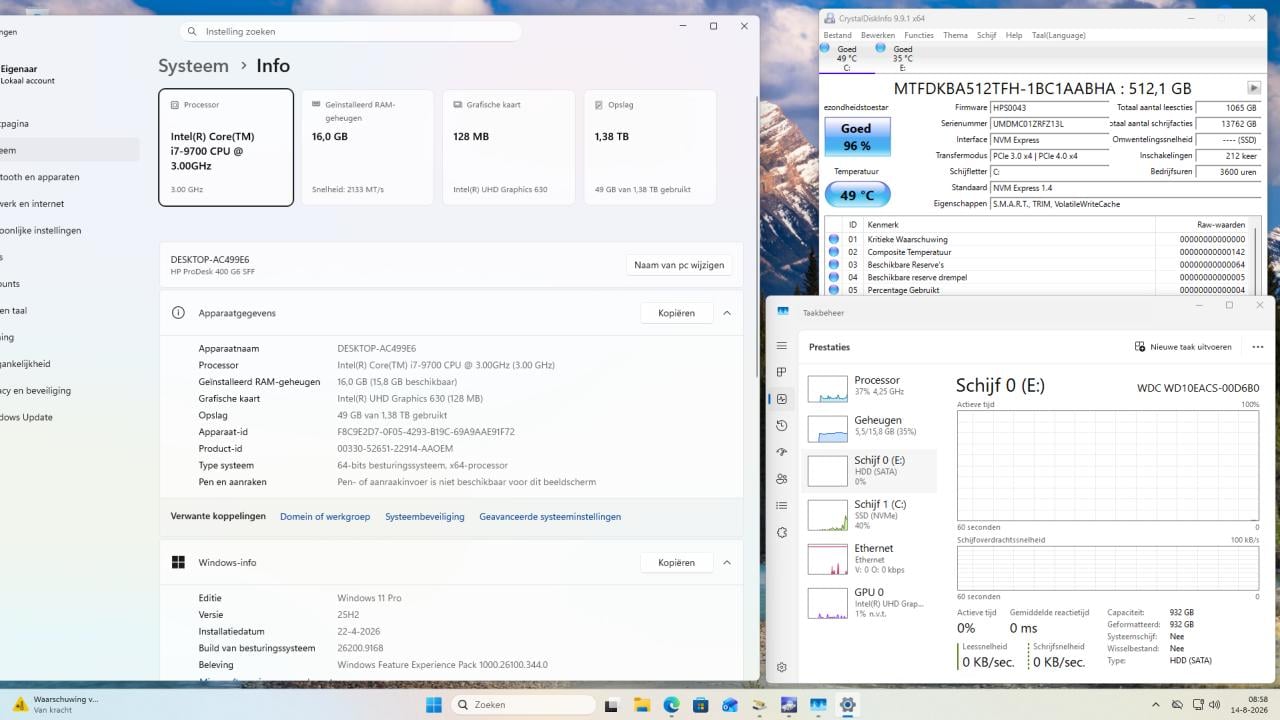Image resolution: width=1280 pixels, height=720 pixels.
Task: Show hidden tray icons chevron
Action: tap(1155, 705)
